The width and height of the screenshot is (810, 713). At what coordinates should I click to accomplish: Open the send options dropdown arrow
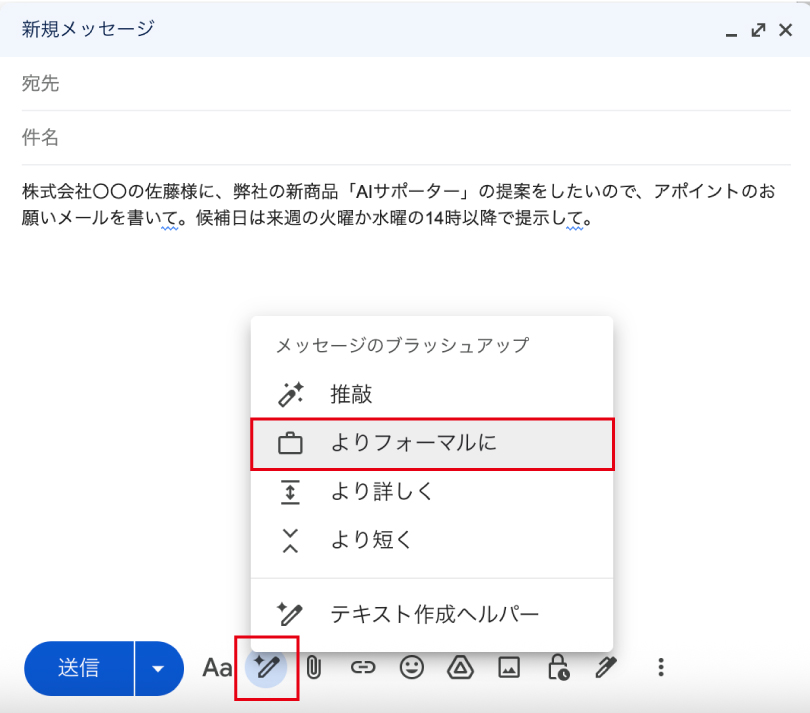coord(157,667)
